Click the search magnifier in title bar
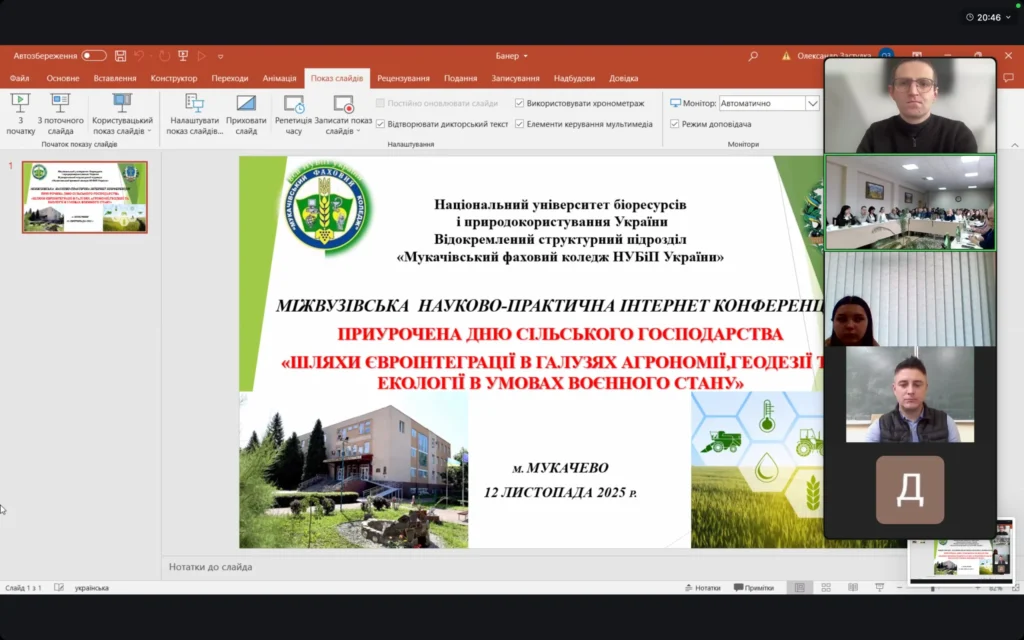This screenshot has width=1024, height=640. point(753,56)
